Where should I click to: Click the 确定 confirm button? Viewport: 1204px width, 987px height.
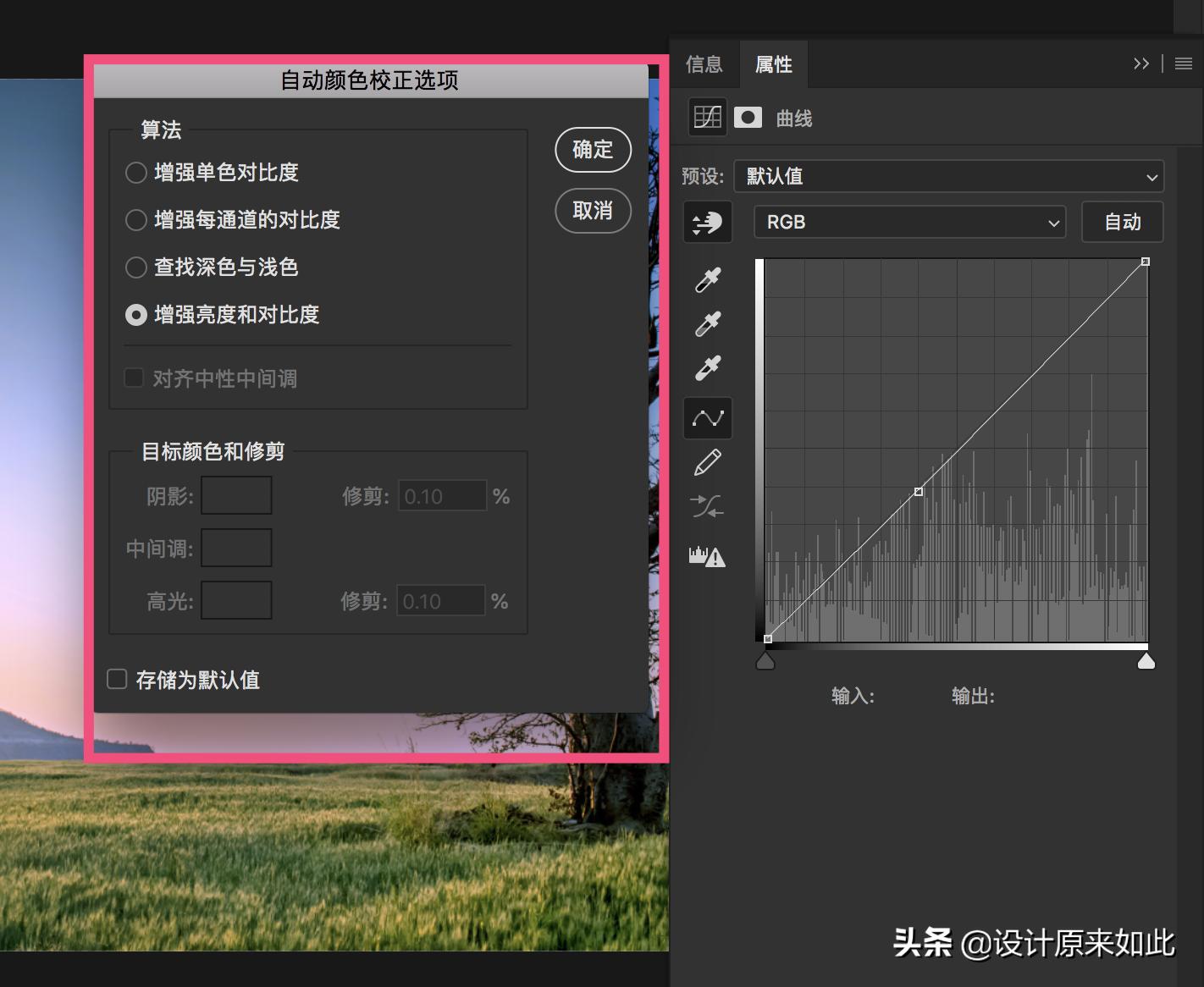(592, 150)
